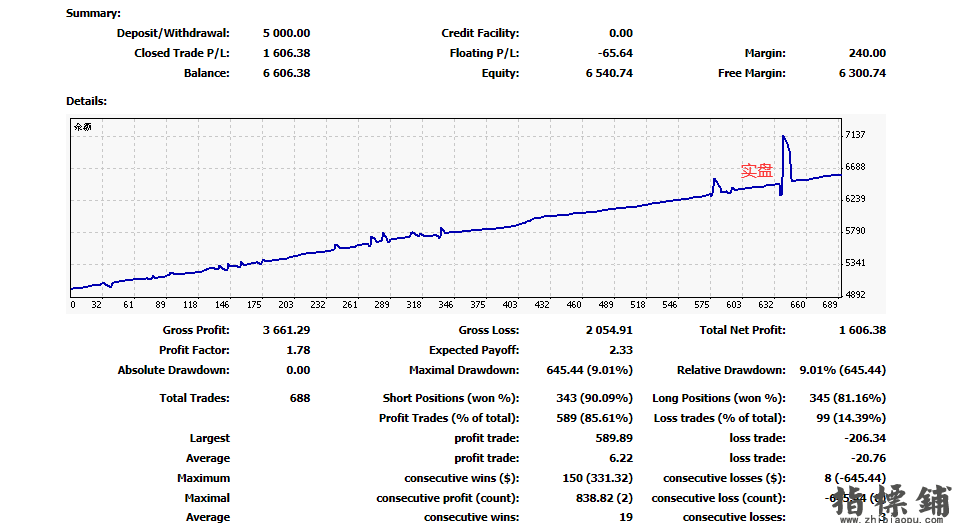Select the Total Trades value 688
The height and width of the screenshot is (528, 963).
300,398
